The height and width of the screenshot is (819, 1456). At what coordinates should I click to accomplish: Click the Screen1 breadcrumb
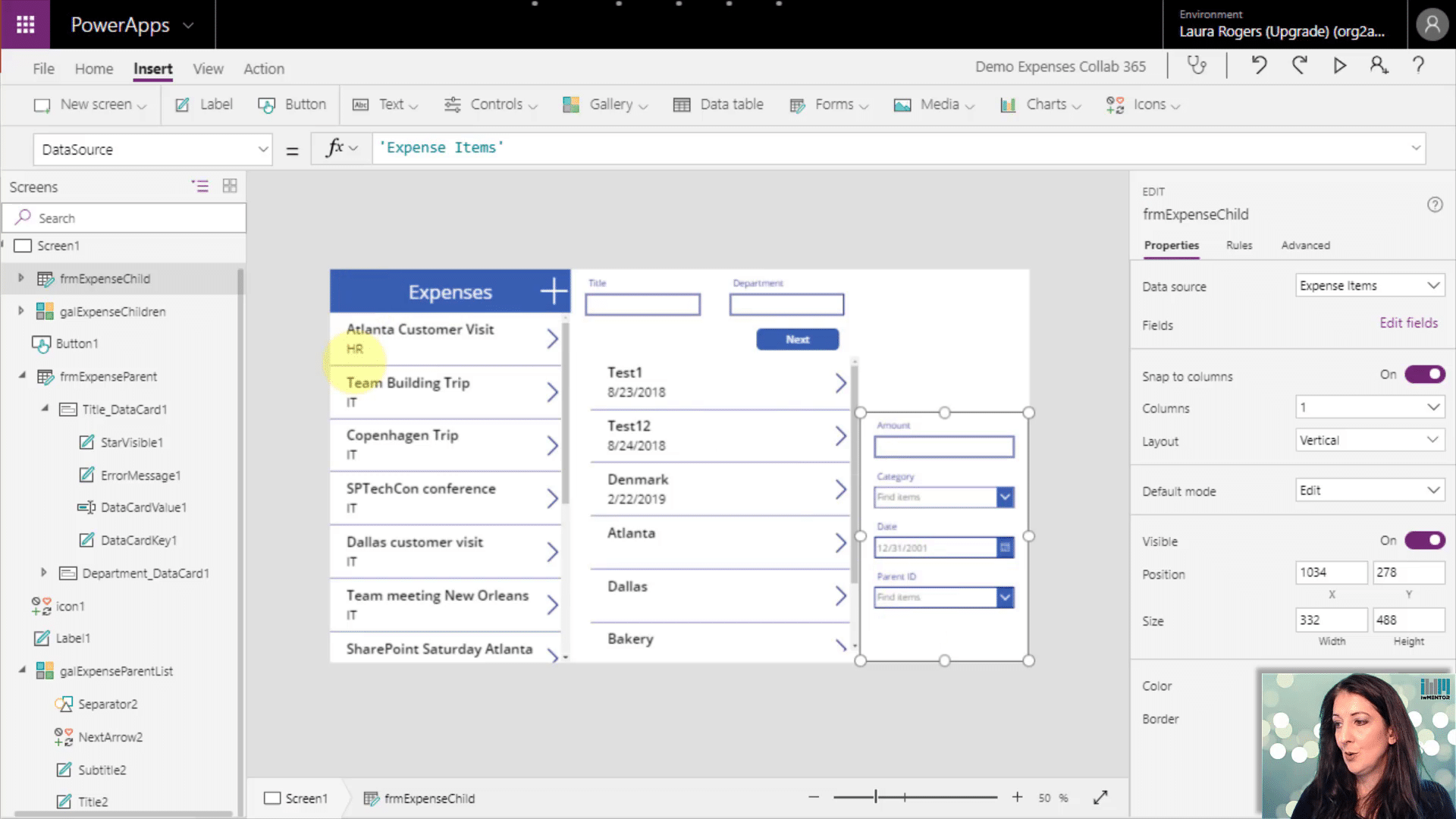pyautogui.click(x=297, y=798)
